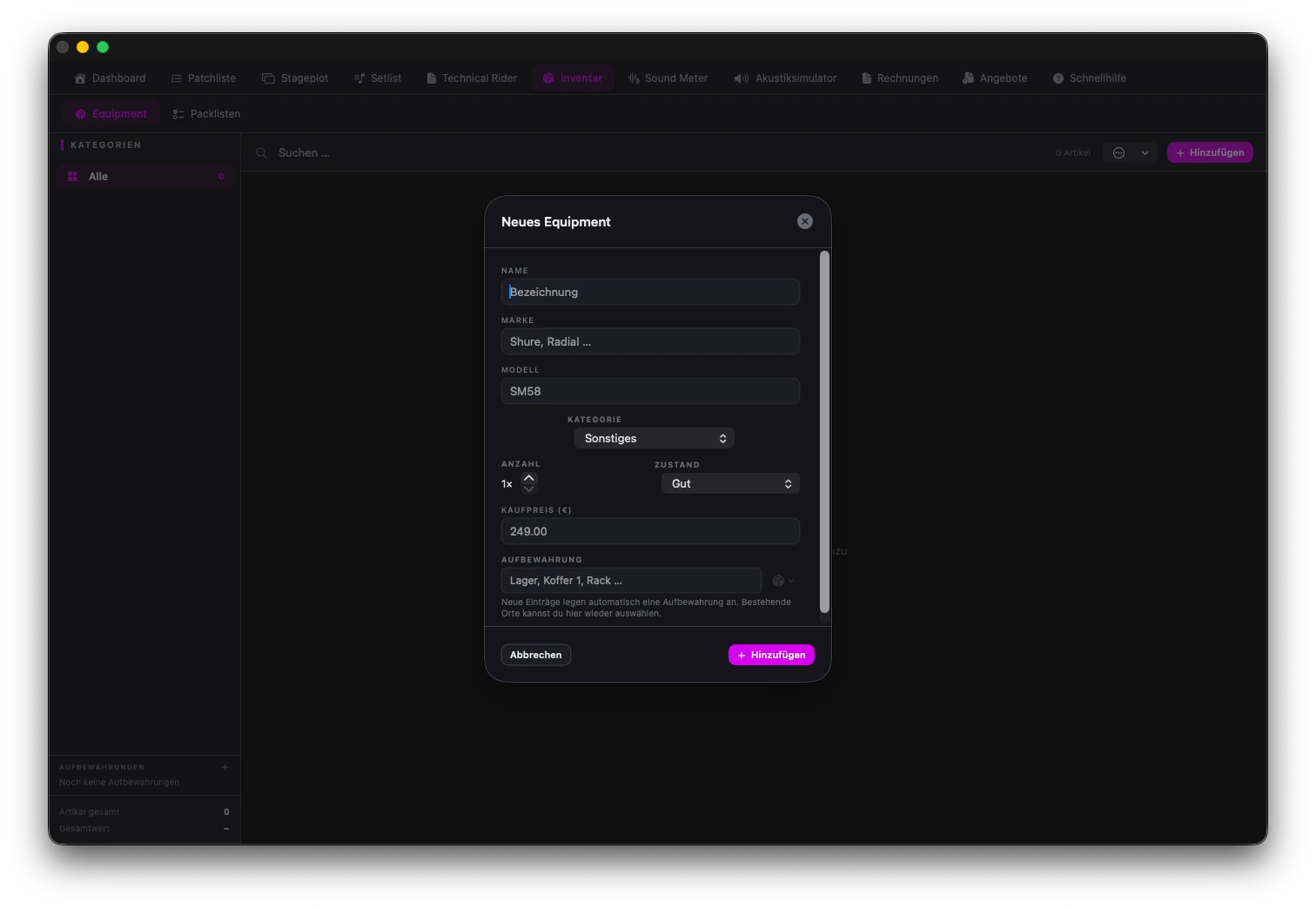Image resolution: width=1316 pixels, height=909 pixels.
Task: Open the Angebote tab
Action: click(x=995, y=78)
